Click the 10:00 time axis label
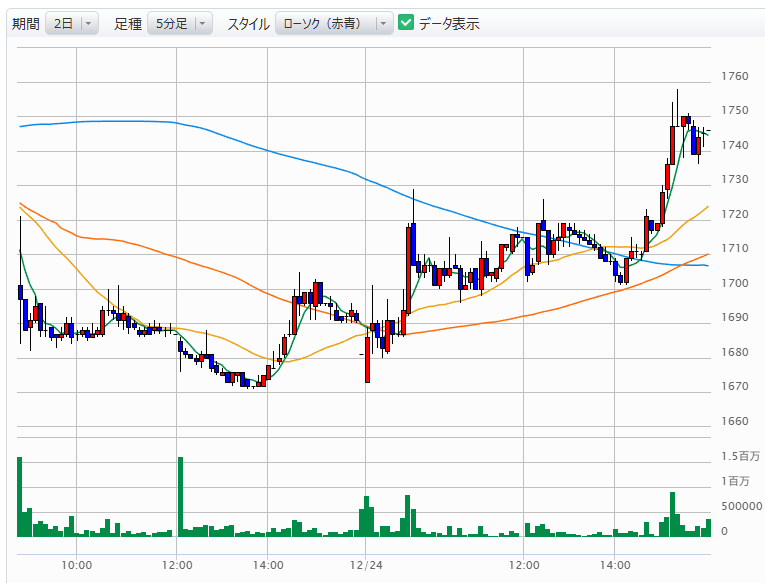 click(x=76, y=565)
